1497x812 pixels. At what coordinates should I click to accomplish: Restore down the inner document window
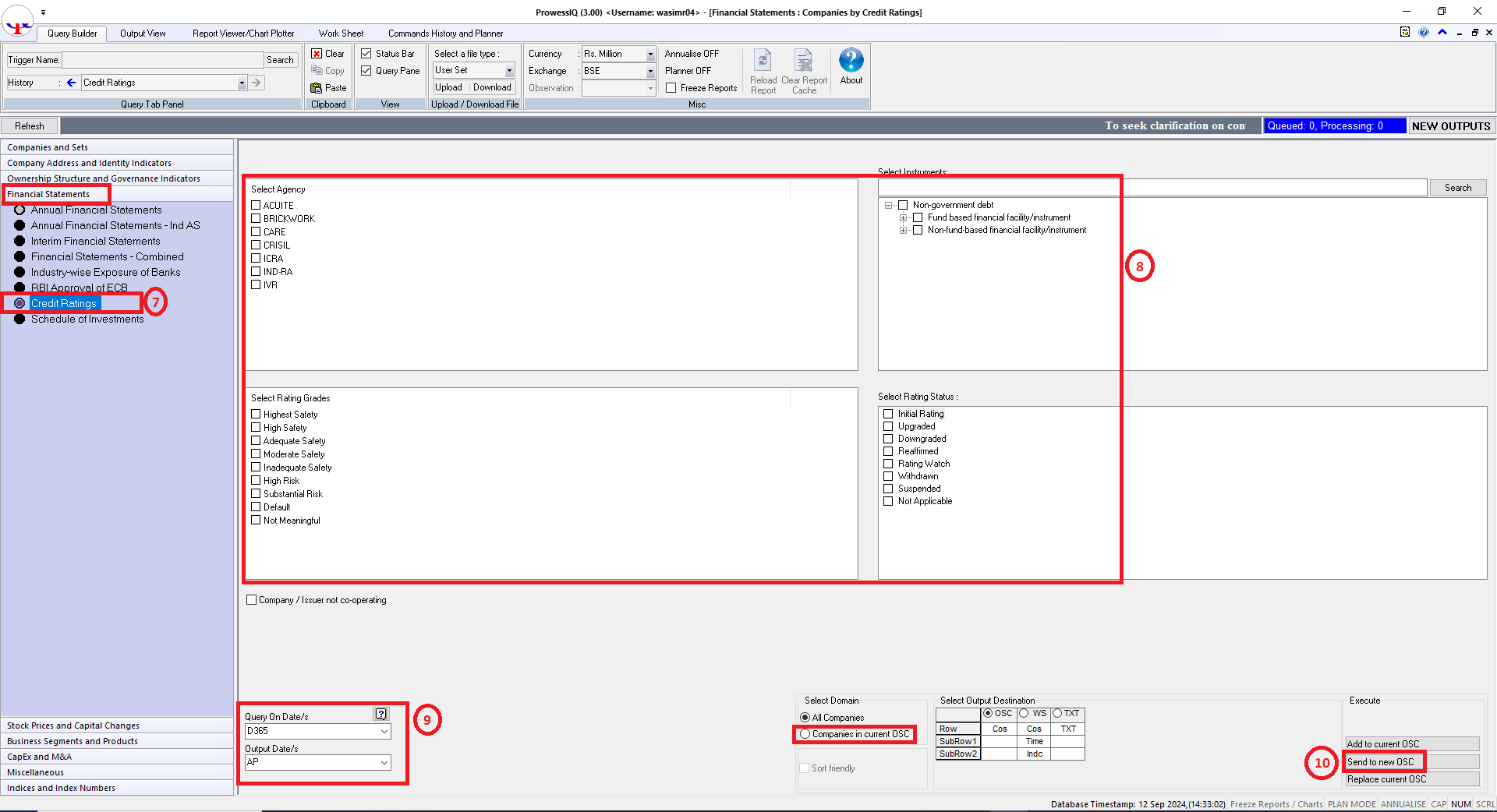coord(1474,33)
